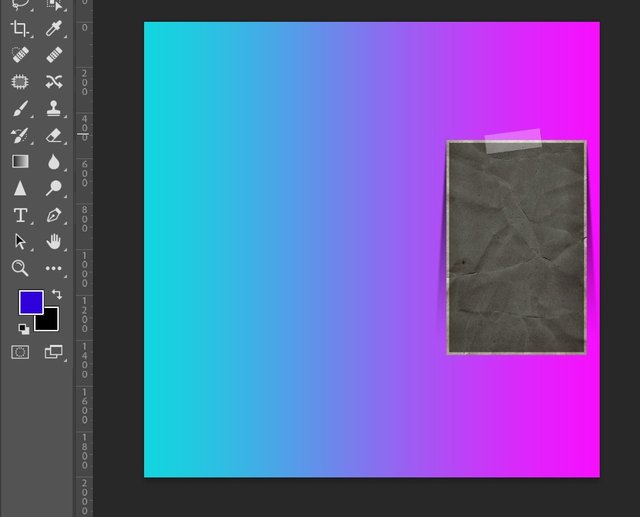This screenshot has height=517, width=640.
Task: Select the Healing Brush bandage tool
Action: (54, 55)
